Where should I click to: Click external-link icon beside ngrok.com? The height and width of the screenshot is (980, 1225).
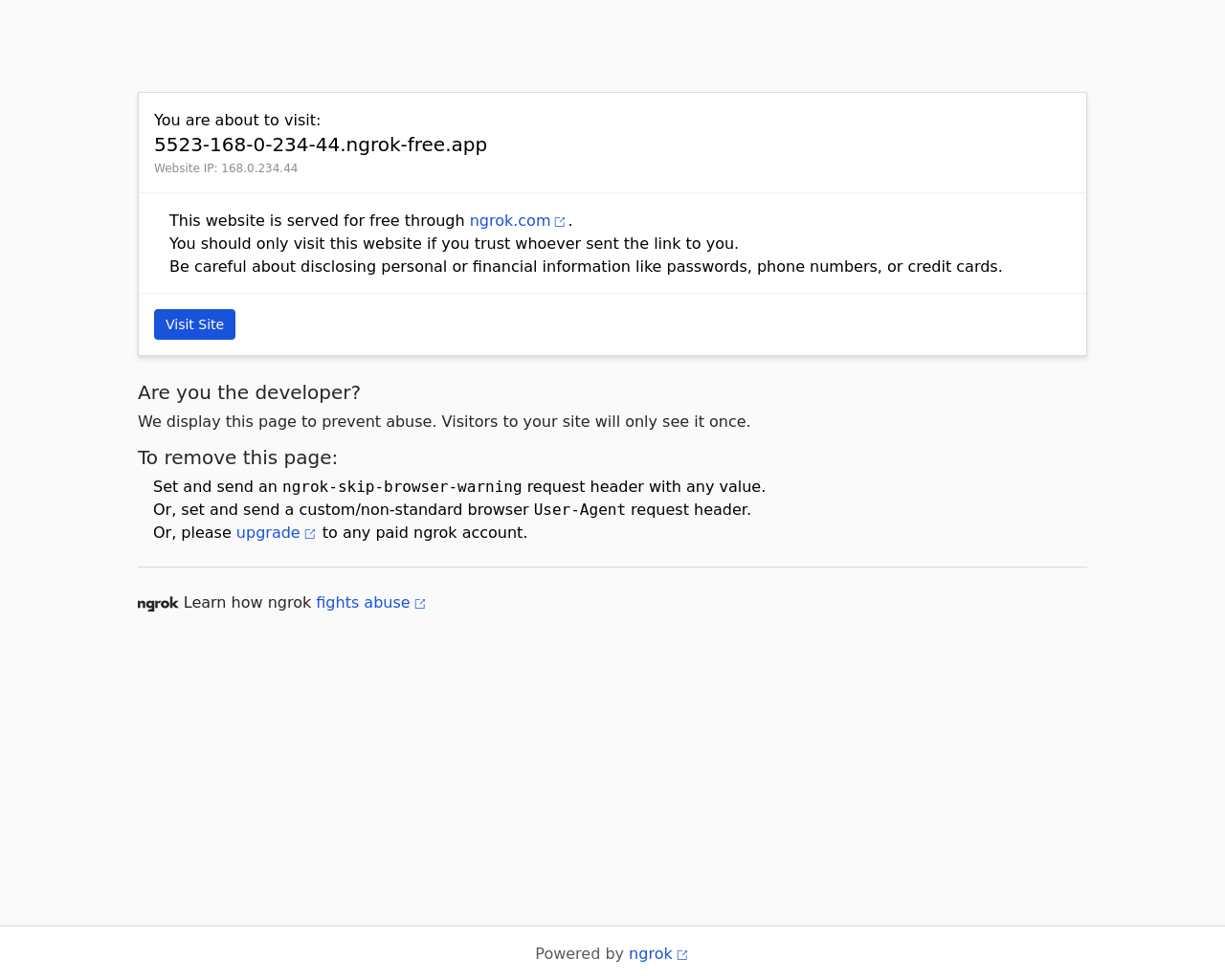[x=560, y=222]
